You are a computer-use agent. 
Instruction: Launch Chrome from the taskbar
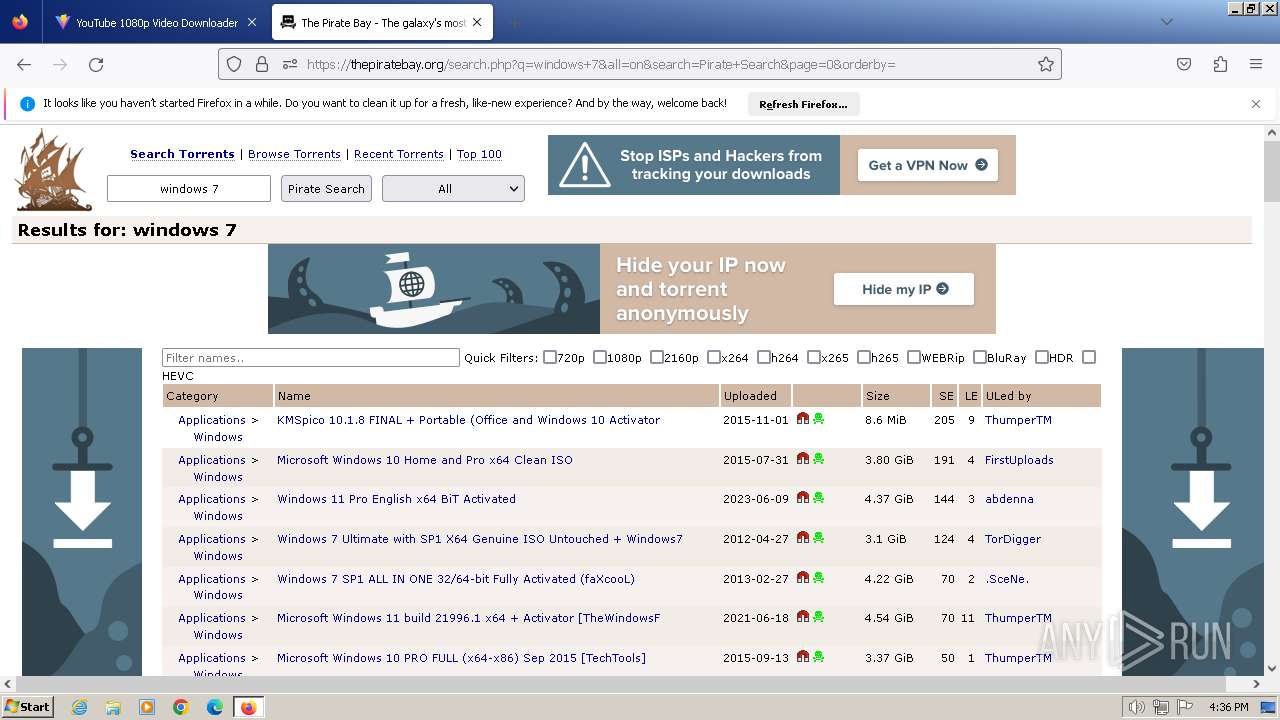tap(181, 707)
